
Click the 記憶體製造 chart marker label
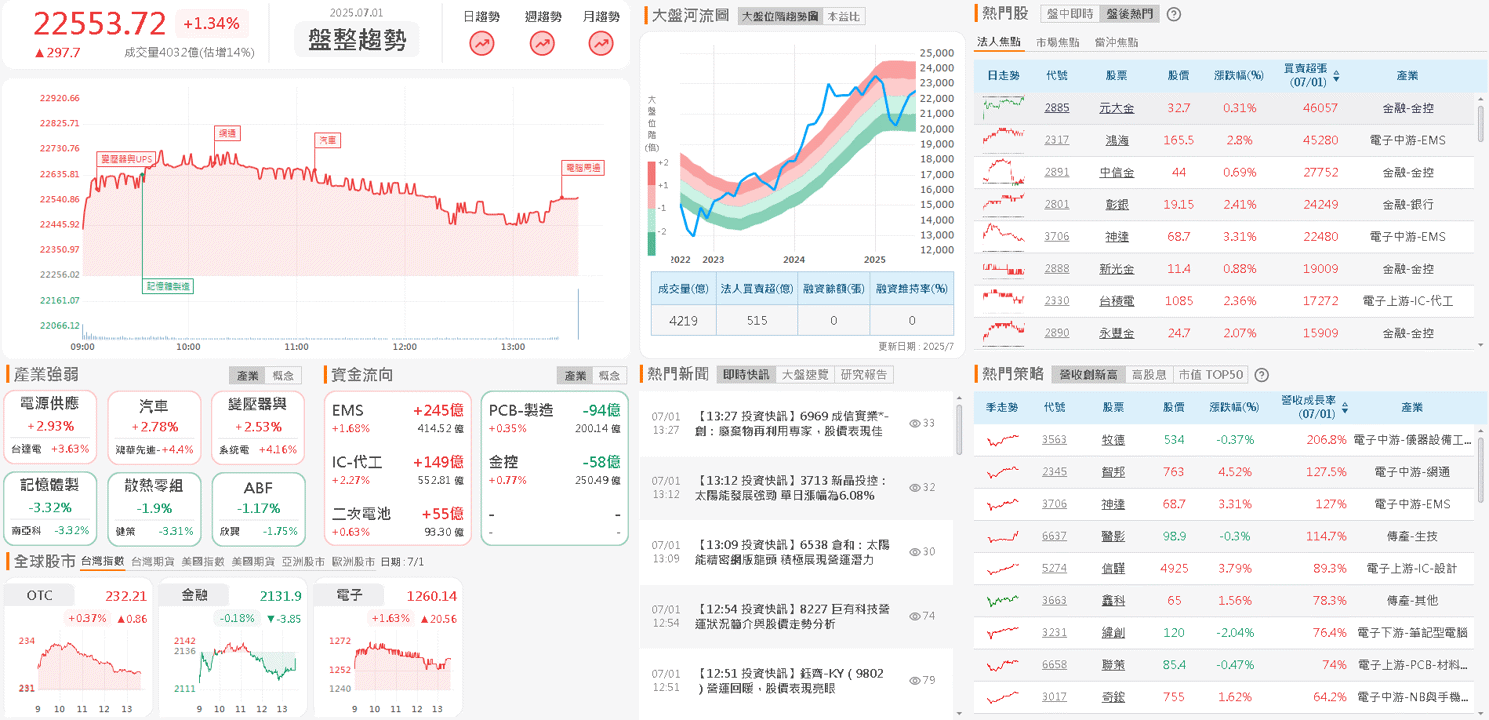(x=168, y=287)
